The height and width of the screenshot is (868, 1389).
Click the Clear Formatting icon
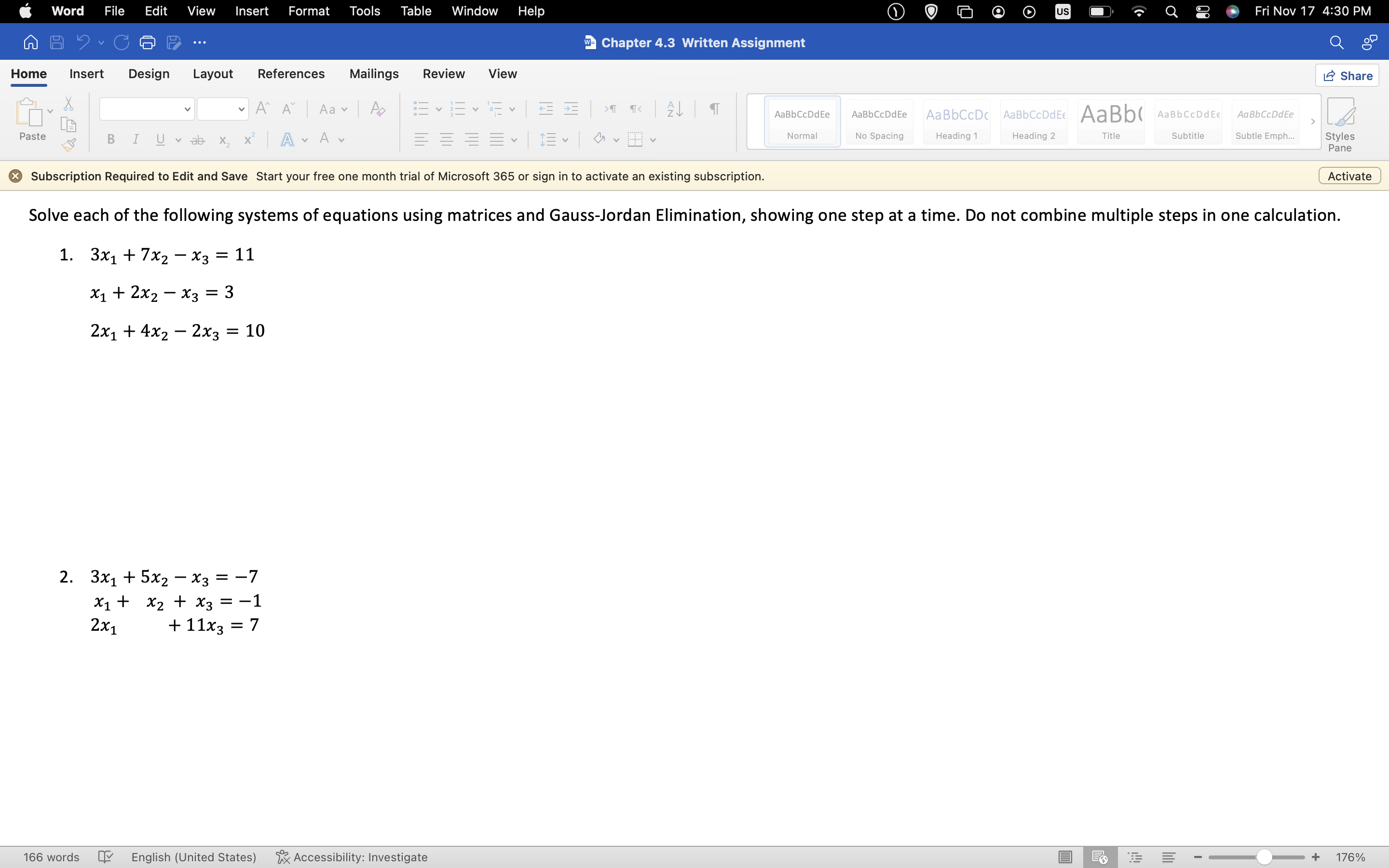[x=377, y=108]
